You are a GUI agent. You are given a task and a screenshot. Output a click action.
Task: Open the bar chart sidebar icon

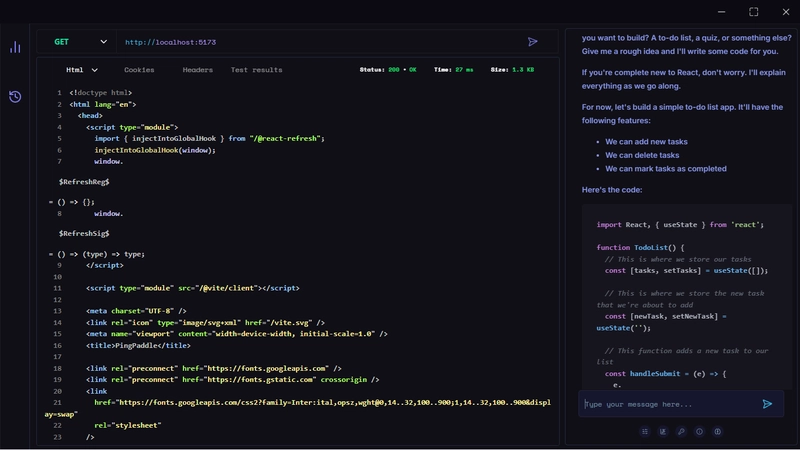15,47
